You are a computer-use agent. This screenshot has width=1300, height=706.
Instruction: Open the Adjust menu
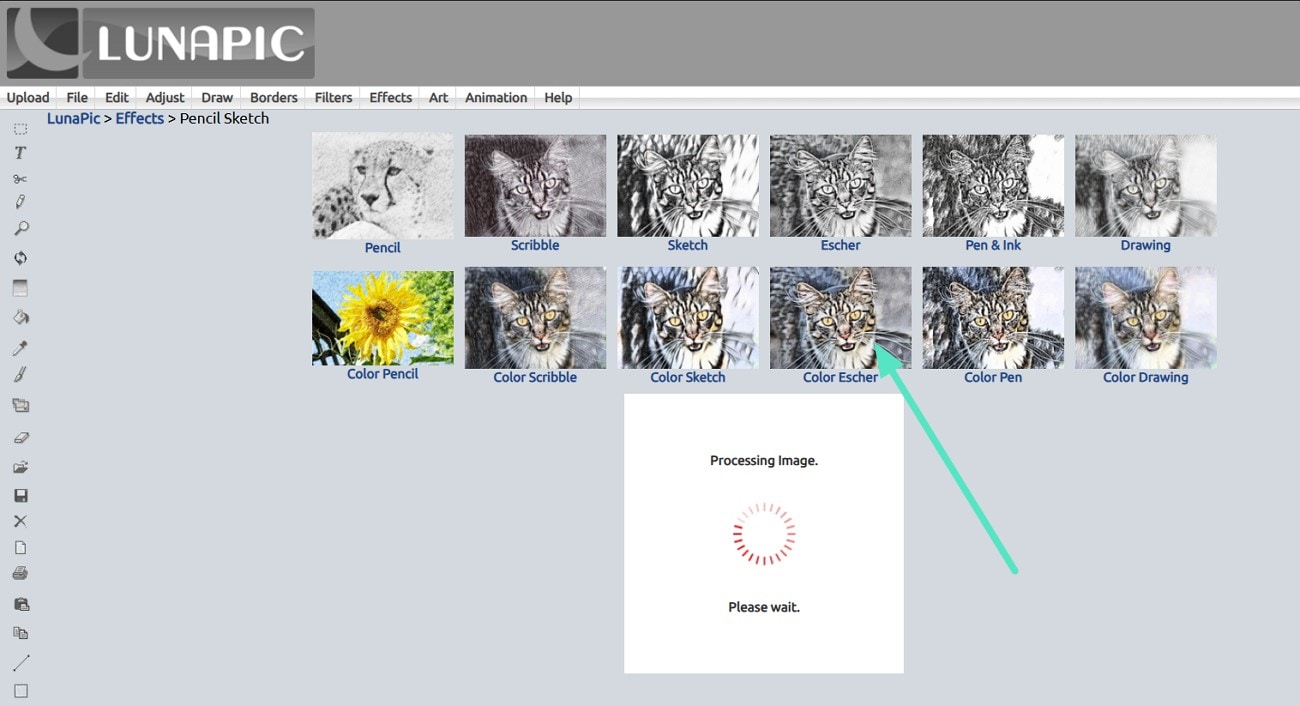tap(165, 97)
